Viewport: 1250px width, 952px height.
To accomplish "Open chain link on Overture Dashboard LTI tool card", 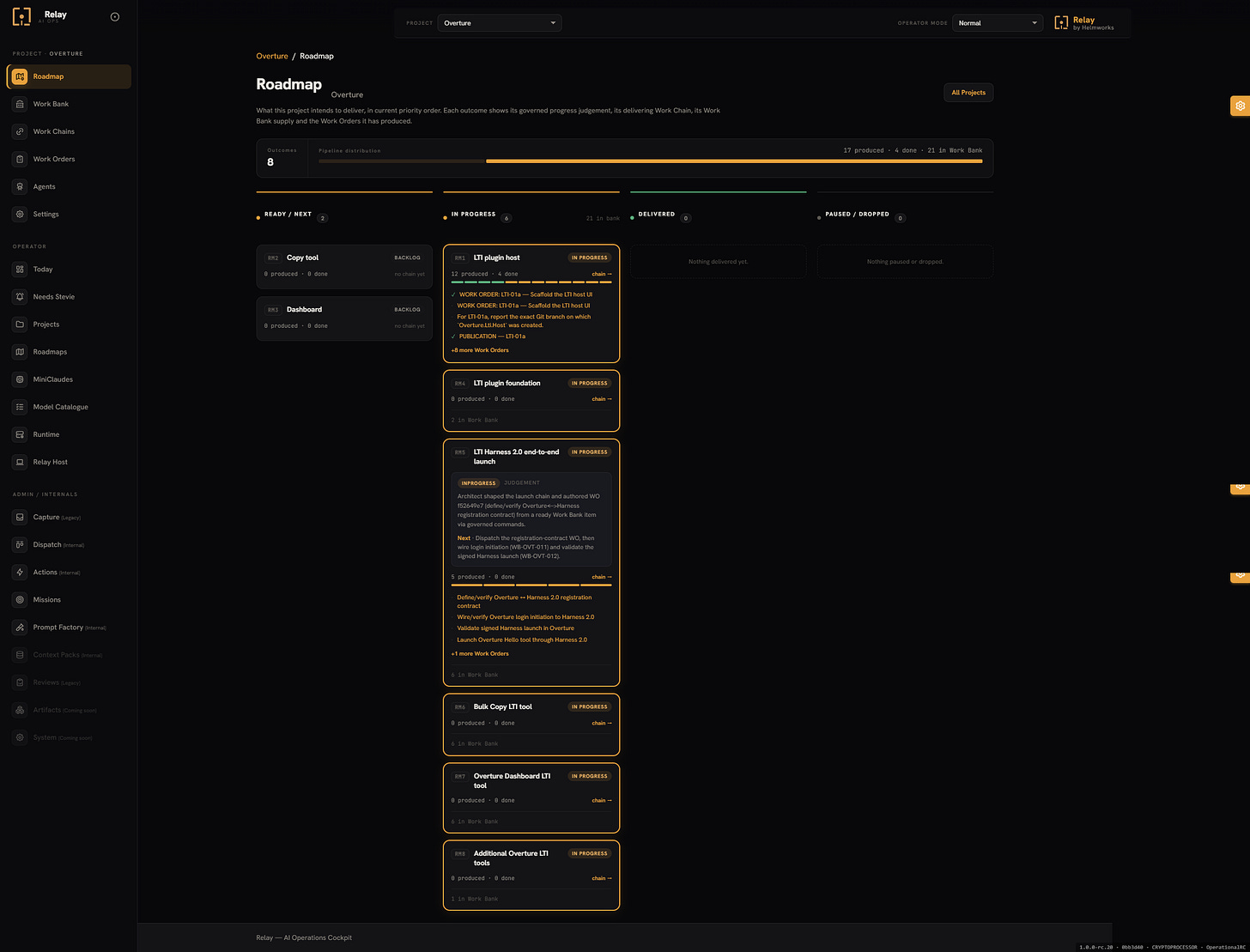I will (602, 800).
